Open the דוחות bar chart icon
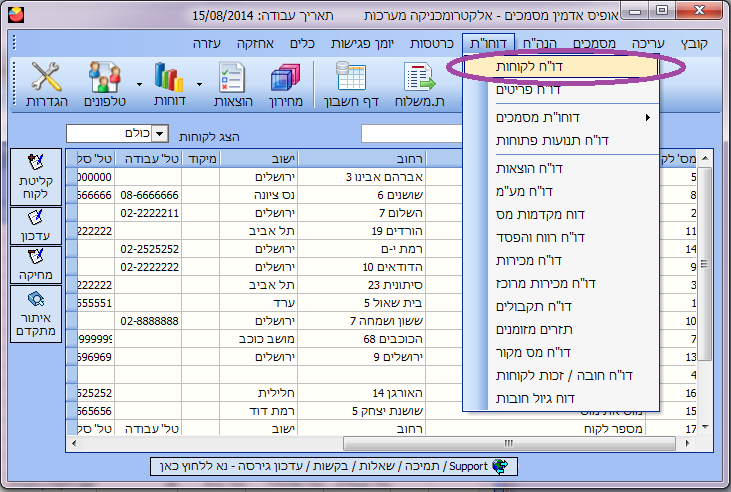 coord(169,84)
